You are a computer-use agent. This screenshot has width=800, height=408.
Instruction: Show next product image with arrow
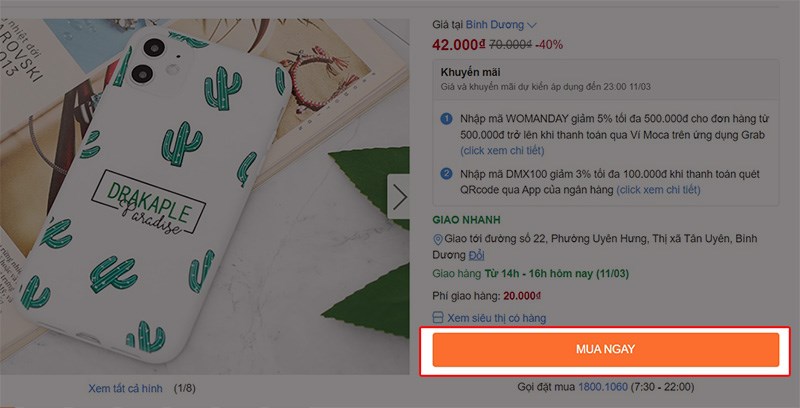(399, 197)
